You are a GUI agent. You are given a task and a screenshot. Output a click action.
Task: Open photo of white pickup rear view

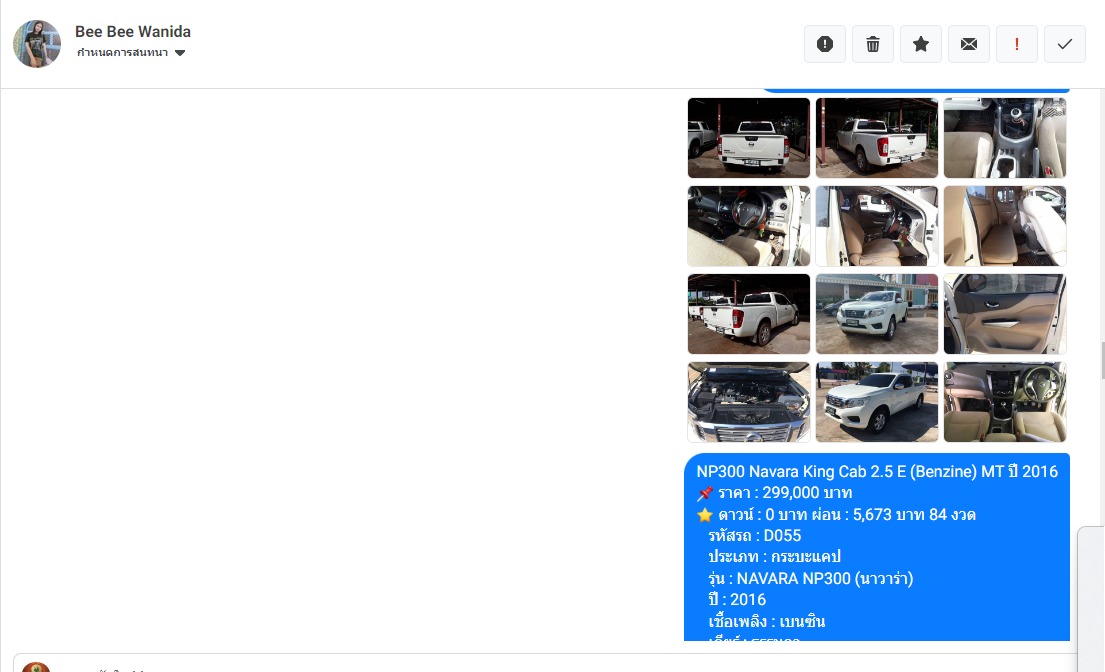748,138
